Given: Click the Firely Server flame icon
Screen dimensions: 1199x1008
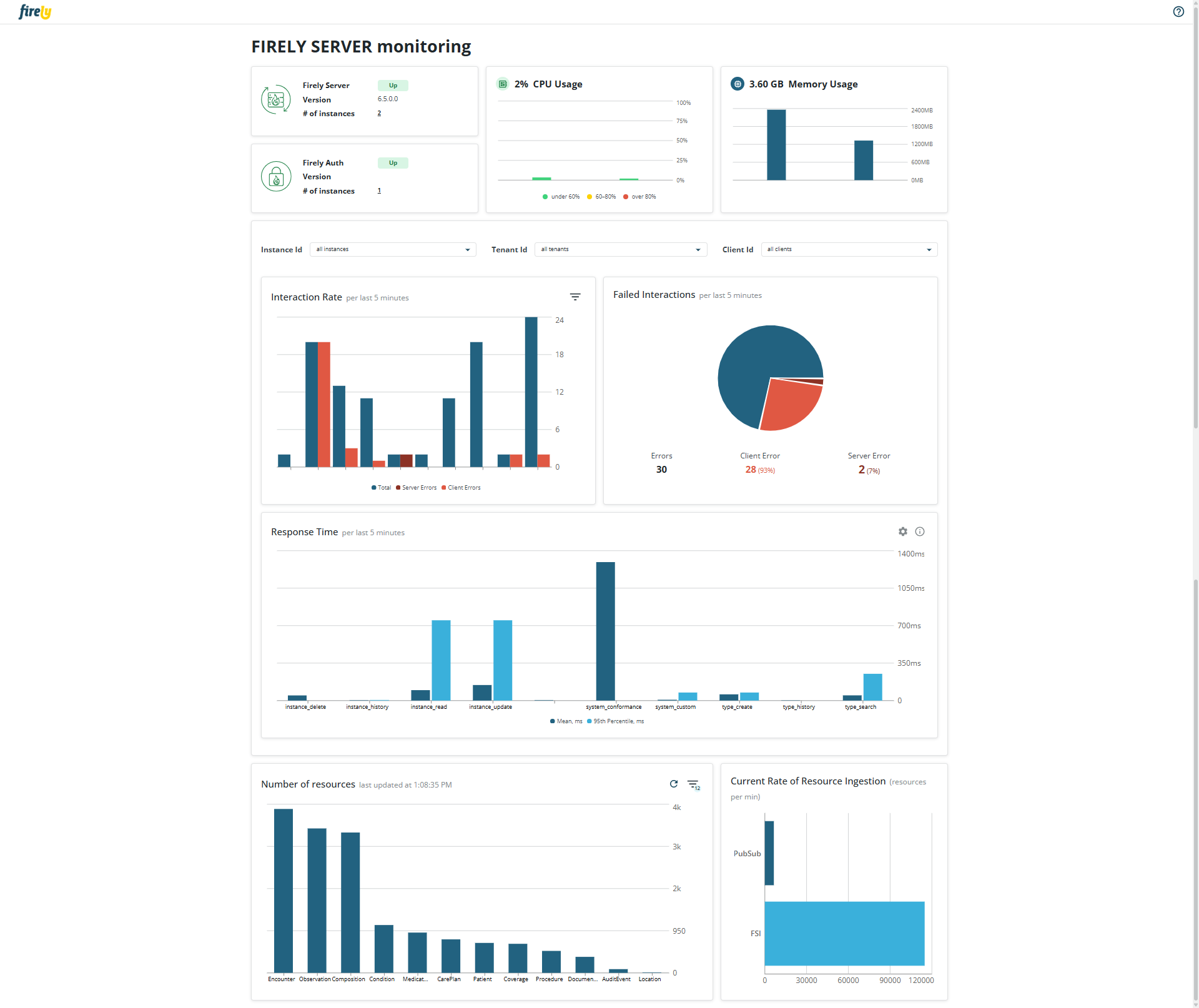Looking at the screenshot, I should click(x=276, y=99).
